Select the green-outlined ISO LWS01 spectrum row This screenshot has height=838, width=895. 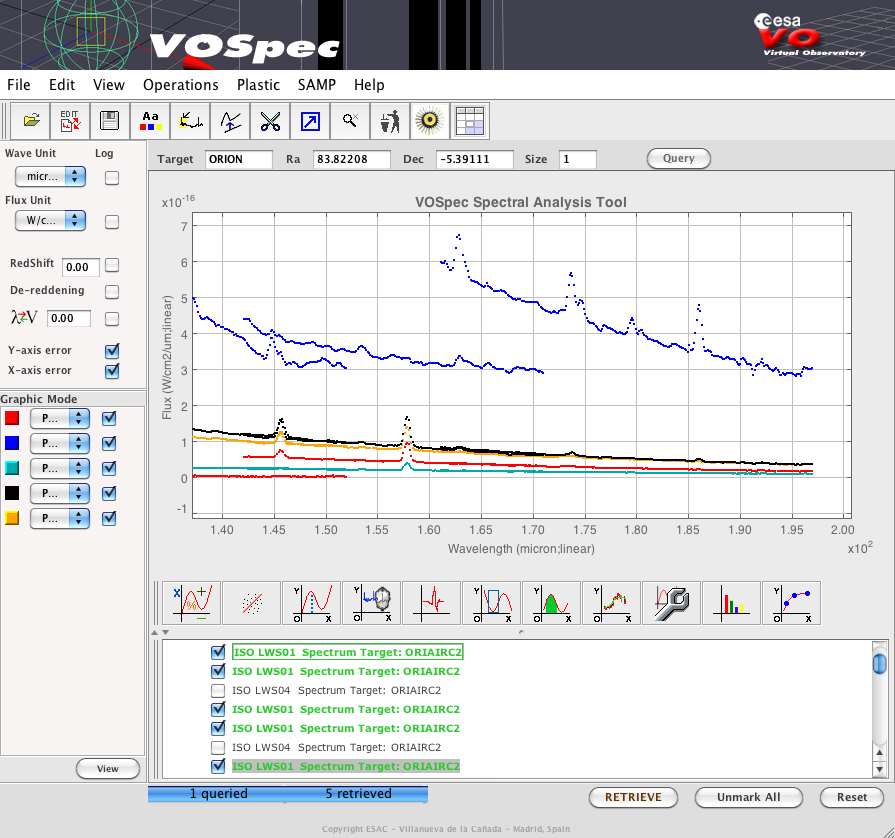tap(347, 652)
